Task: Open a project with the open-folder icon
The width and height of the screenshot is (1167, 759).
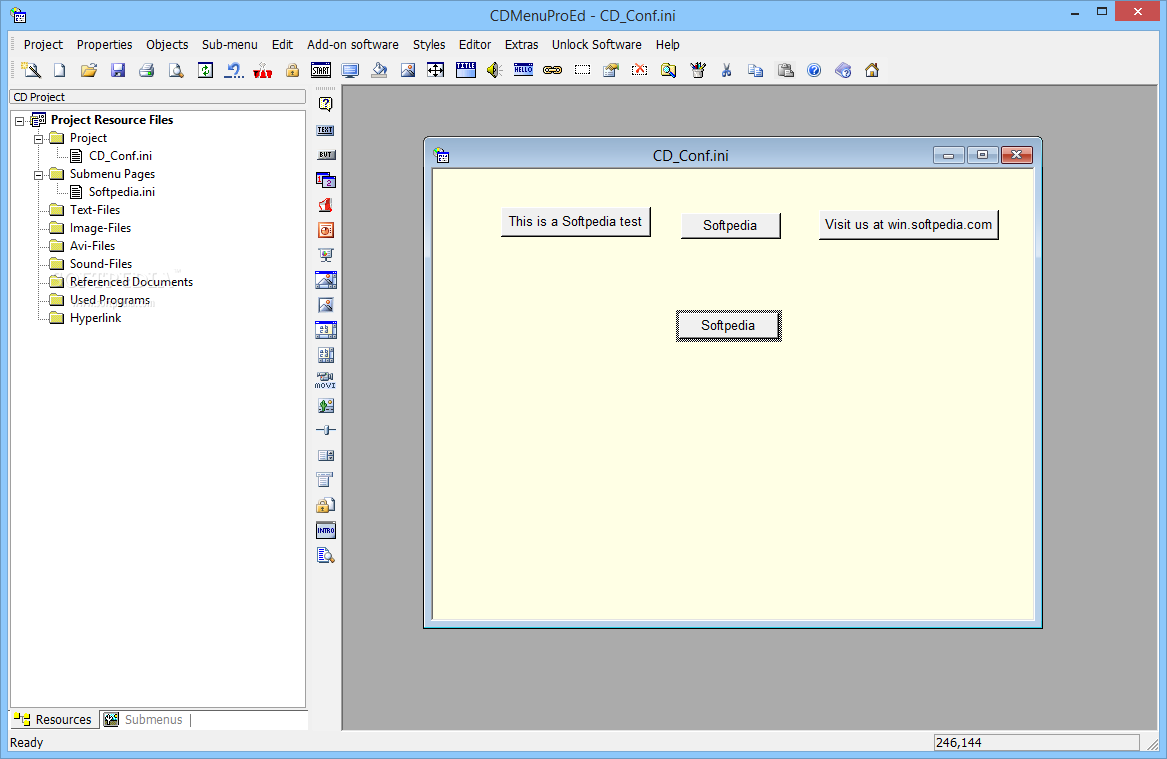Action: click(x=89, y=70)
